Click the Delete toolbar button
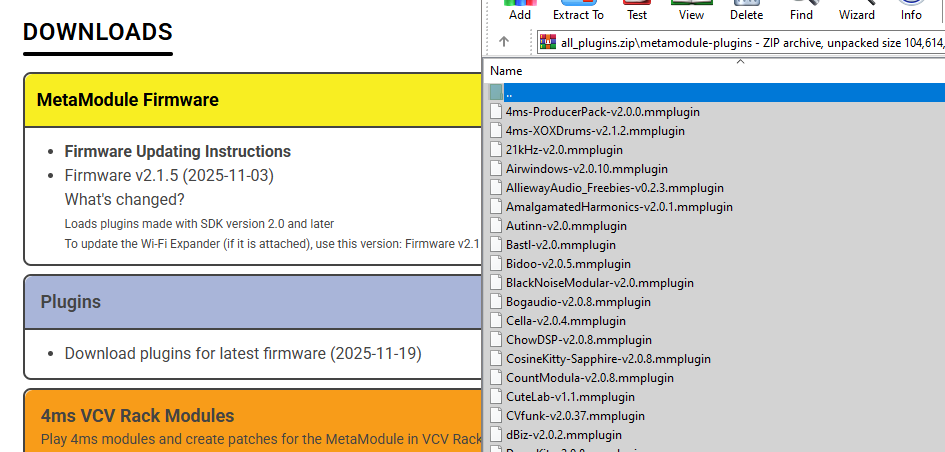Screen dimensions: 945x452 click(746, 11)
